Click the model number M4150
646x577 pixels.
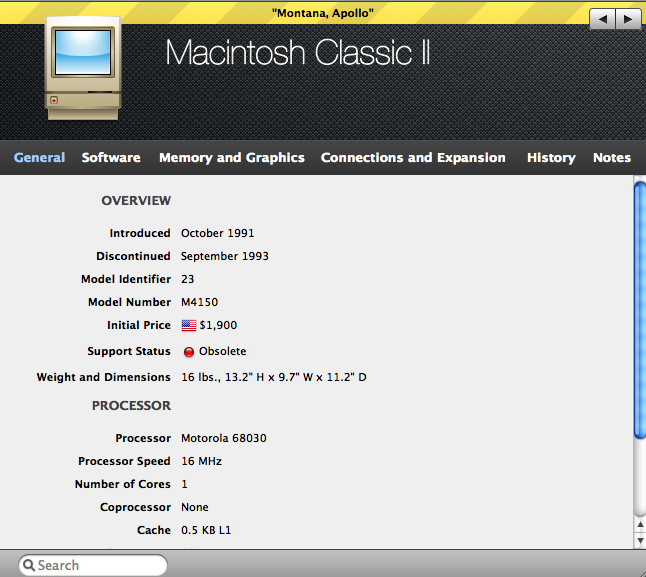(x=199, y=302)
